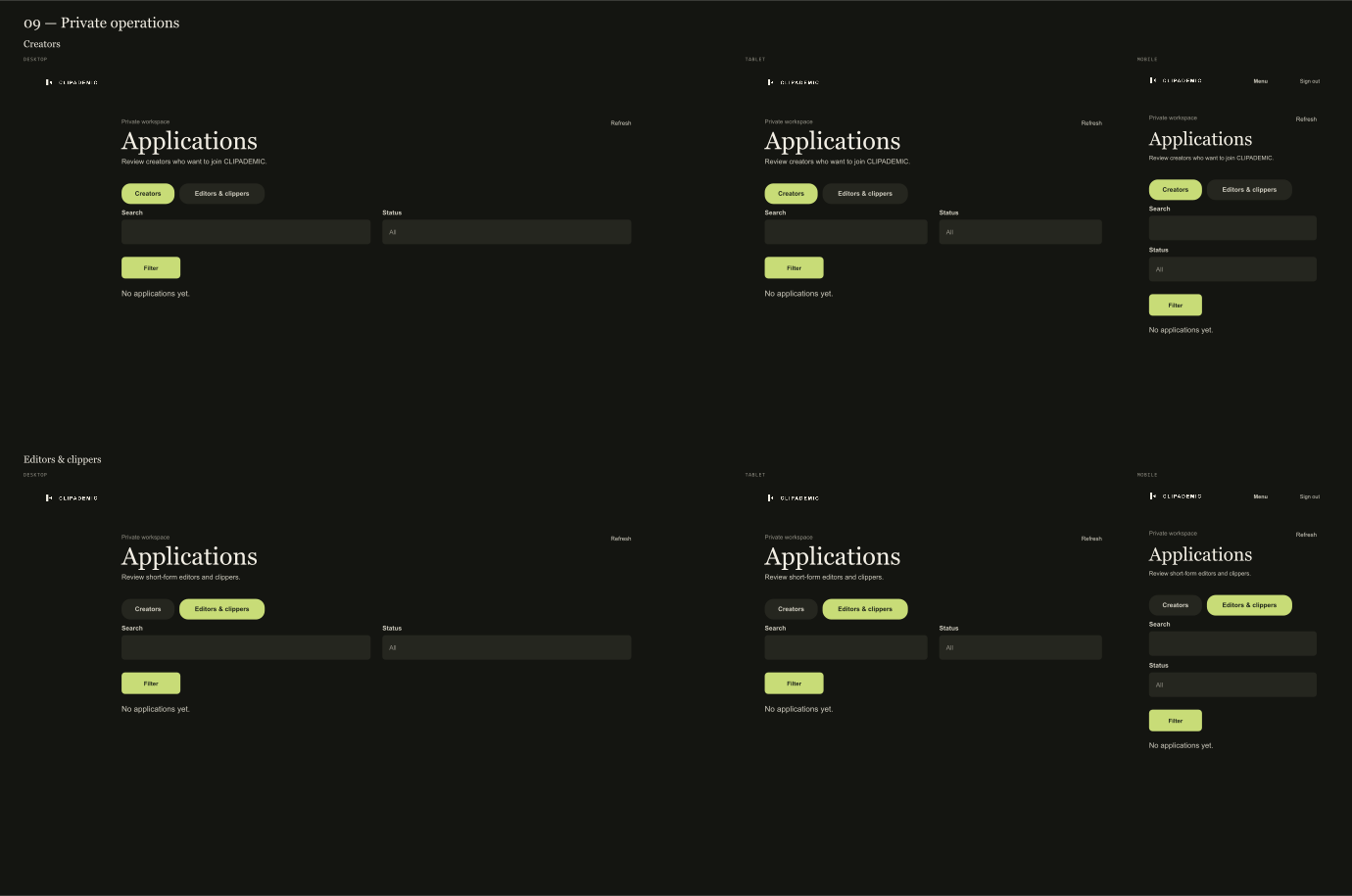
Task: Click "No applications yet." in Editors section desktop frame
Action: coord(156,709)
